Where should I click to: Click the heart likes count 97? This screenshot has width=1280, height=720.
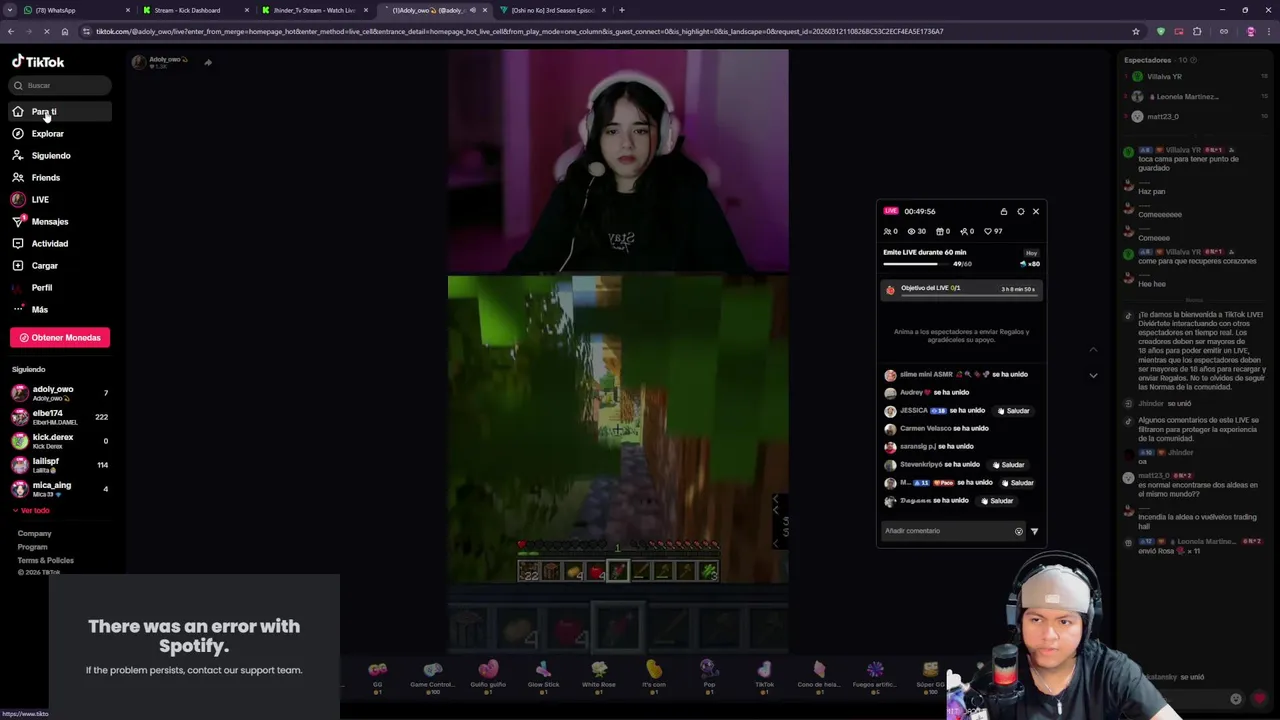tap(993, 232)
